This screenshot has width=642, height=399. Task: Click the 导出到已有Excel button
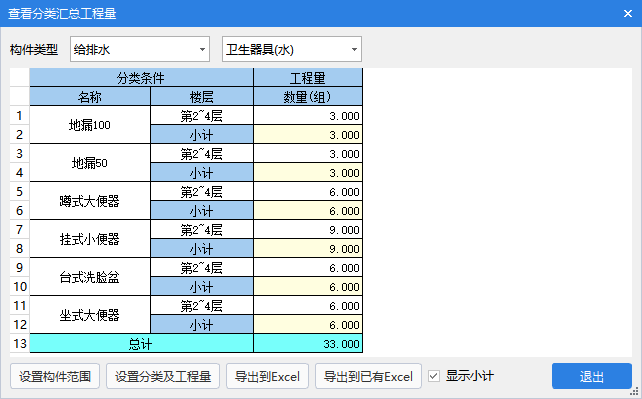[x=368, y=376]
